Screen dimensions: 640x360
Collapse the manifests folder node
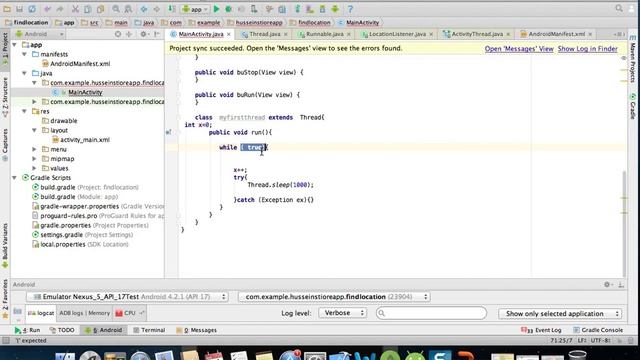[24, 54]
